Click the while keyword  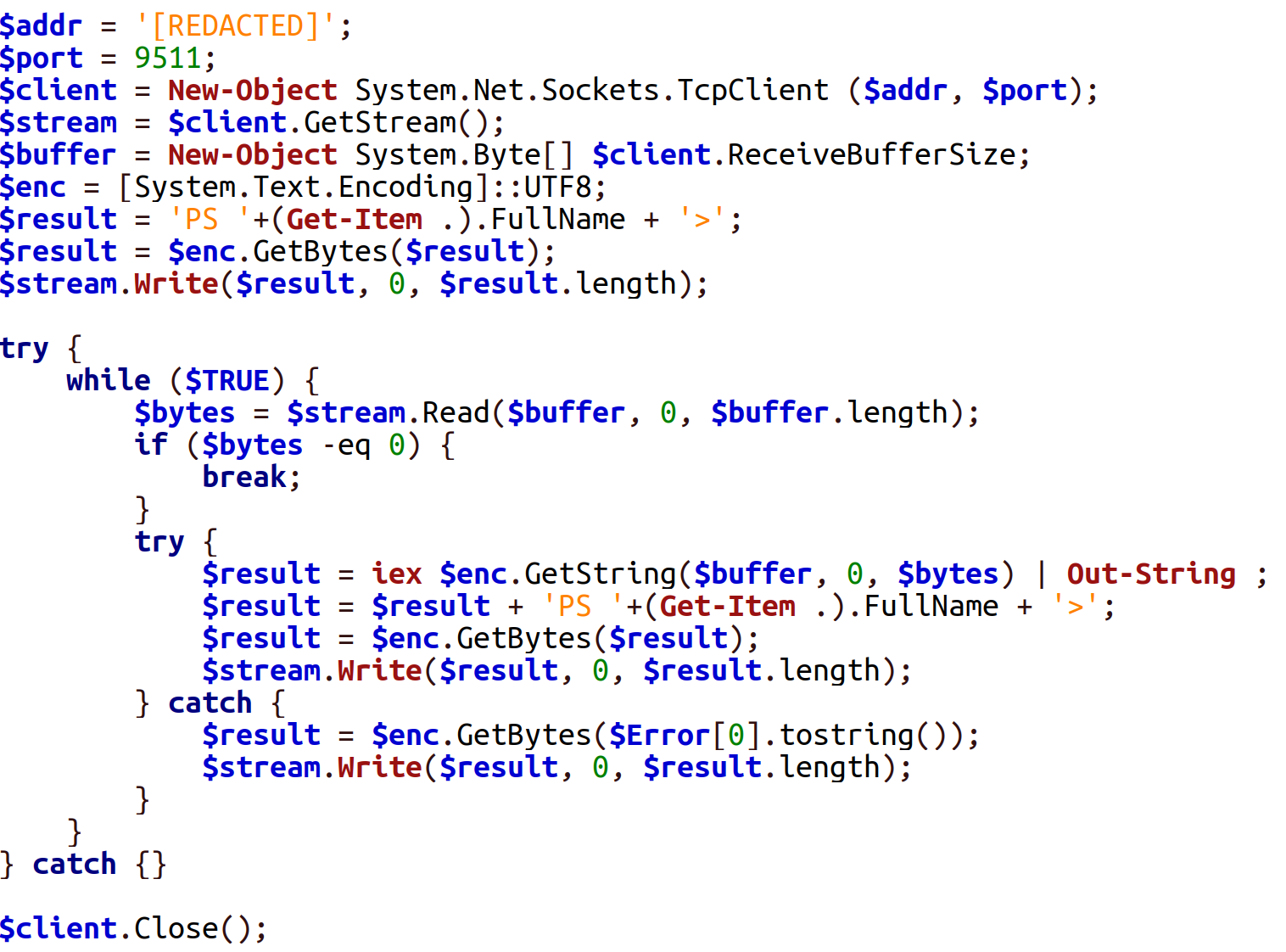click(109, 380)
